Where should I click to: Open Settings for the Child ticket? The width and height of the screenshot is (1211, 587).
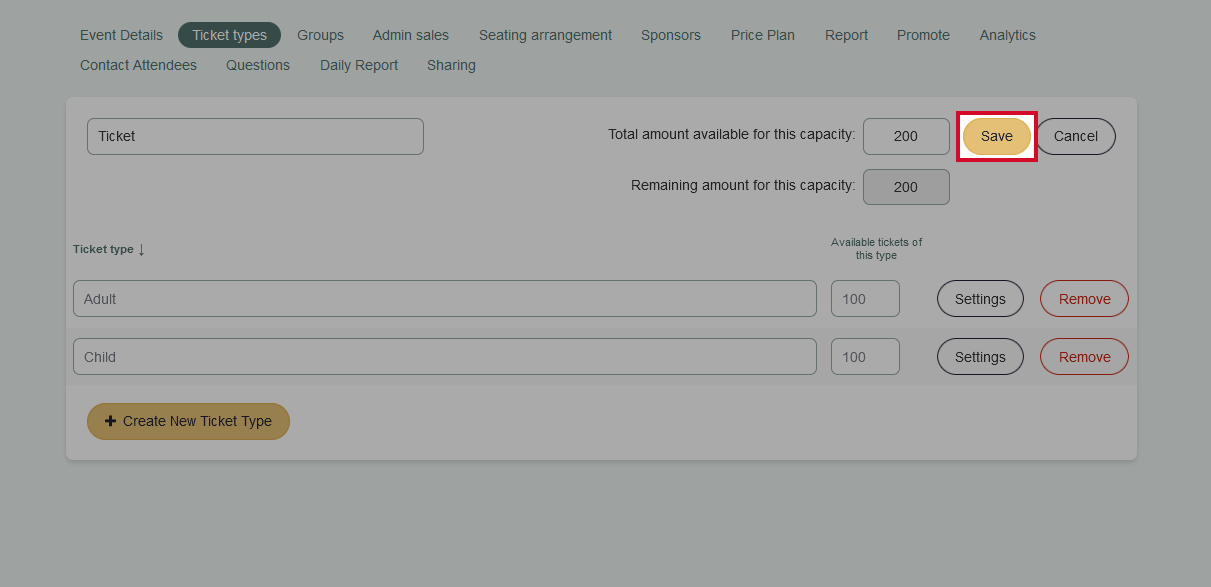coord(979,357)
